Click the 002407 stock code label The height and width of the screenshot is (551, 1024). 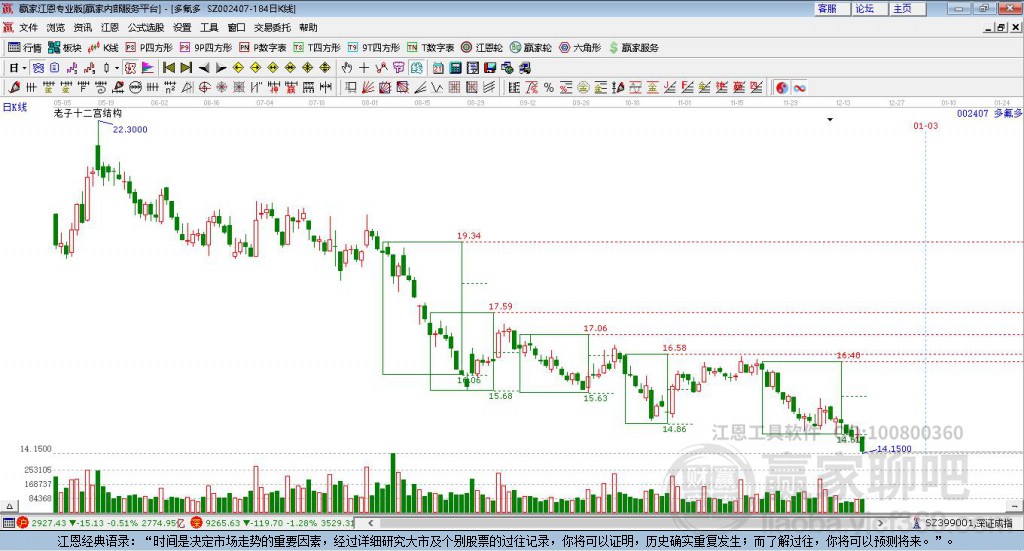(973, 113)
